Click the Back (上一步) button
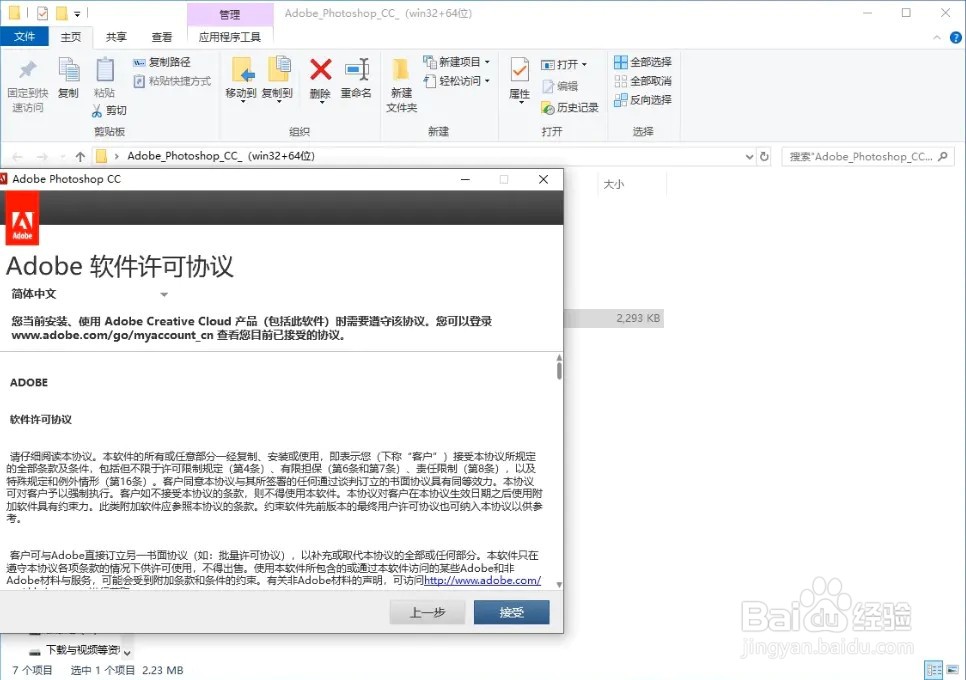Viewport: 966px width, 680px height. [x=428, y=612]
